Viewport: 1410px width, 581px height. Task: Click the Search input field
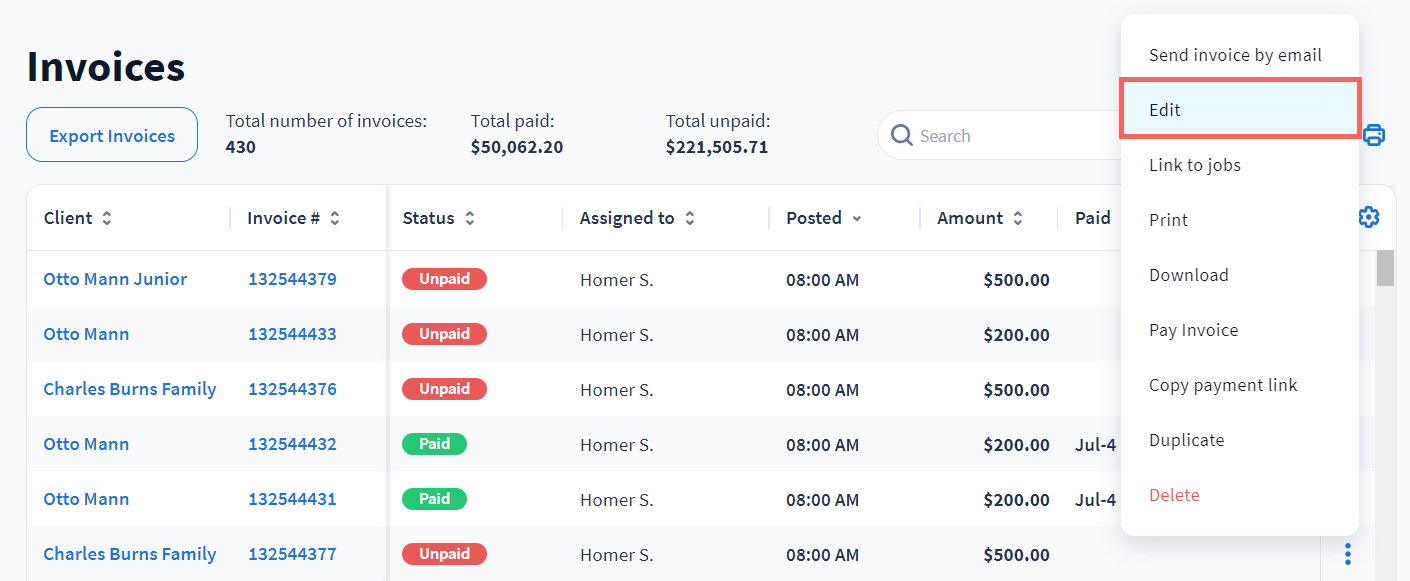click(1010, 136)
